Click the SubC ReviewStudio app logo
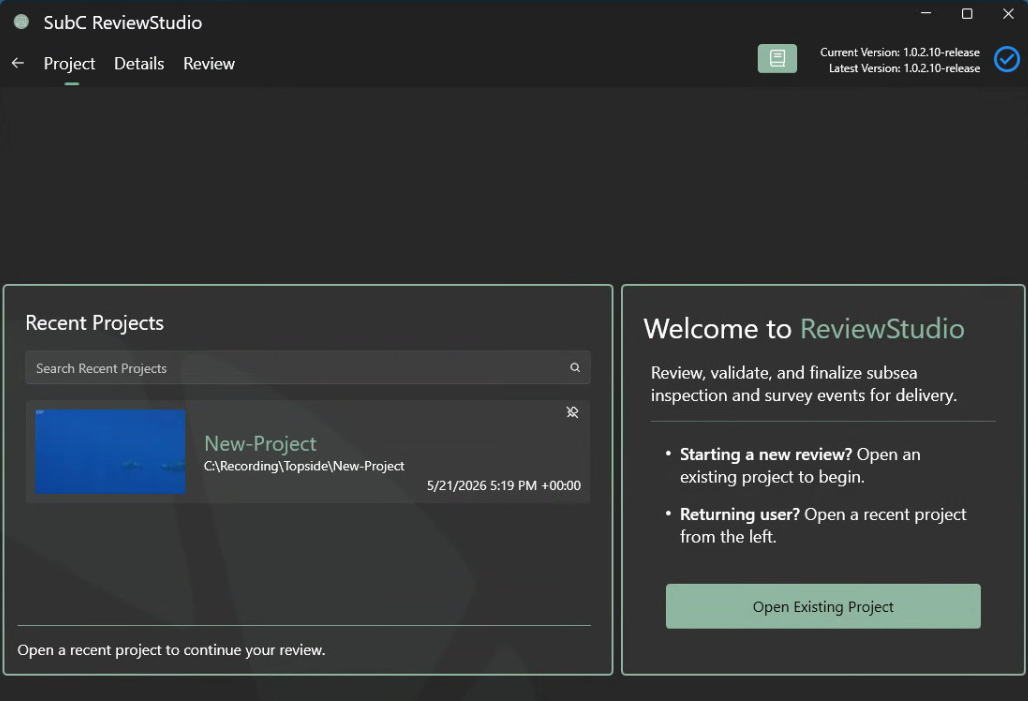Image resolution: width=1028 pixels, height=701 pixels. (22, 22)
